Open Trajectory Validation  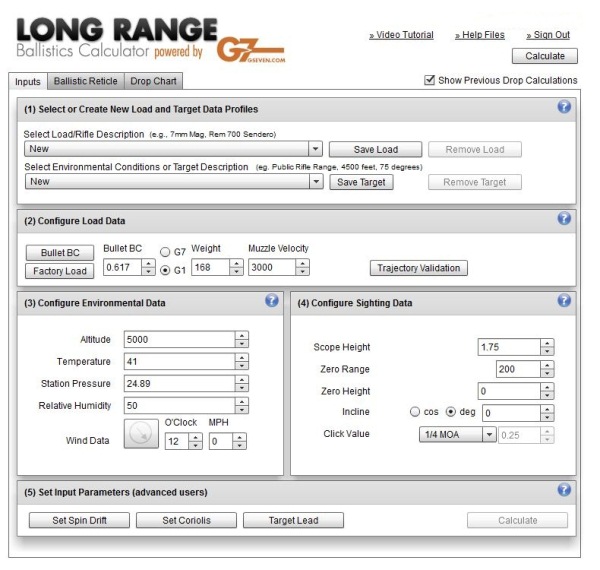419,268
